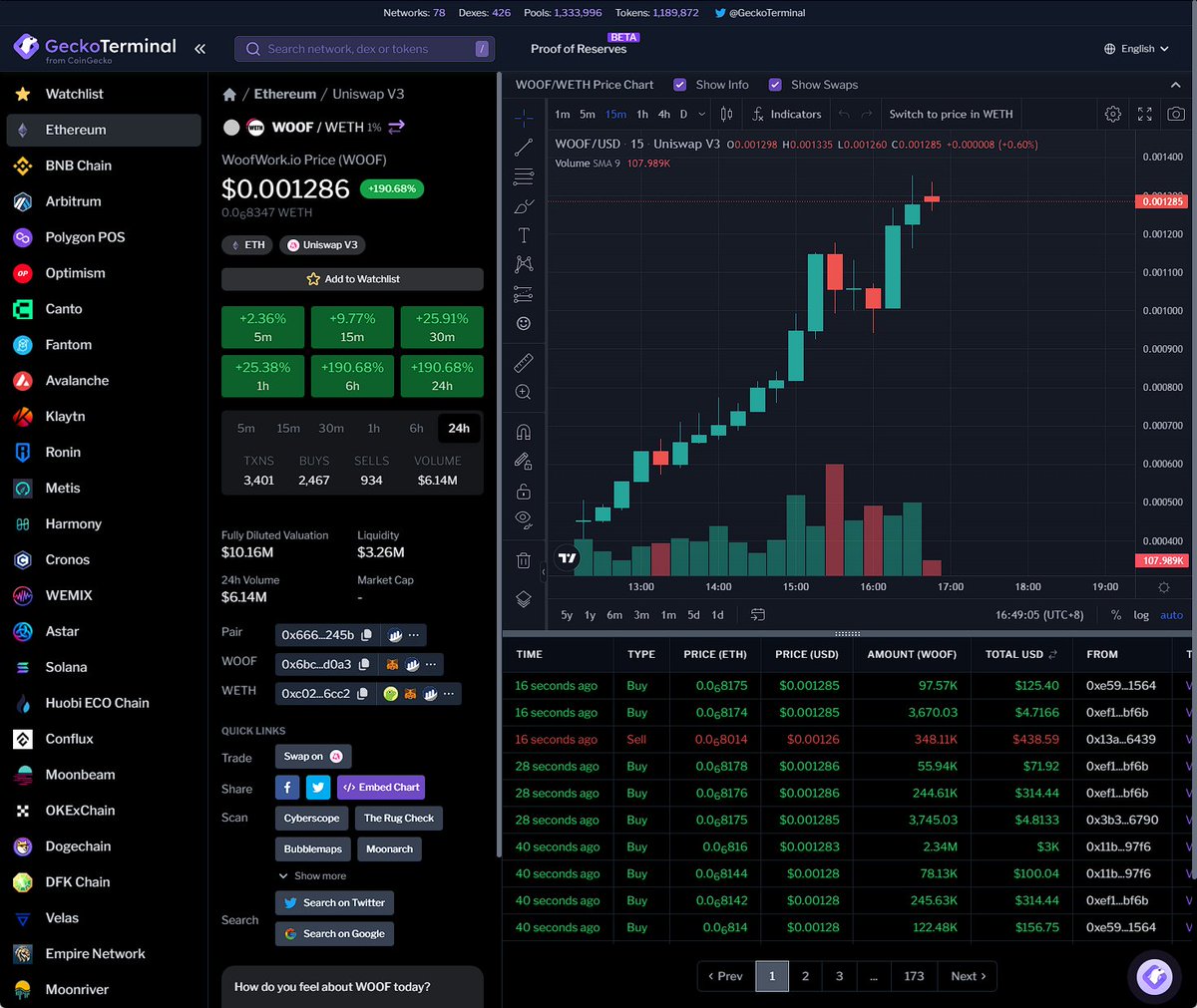This screenshot has height=1008, width=1197.
Task: Open chart settings gear icon
Action: coord(1113,115)
